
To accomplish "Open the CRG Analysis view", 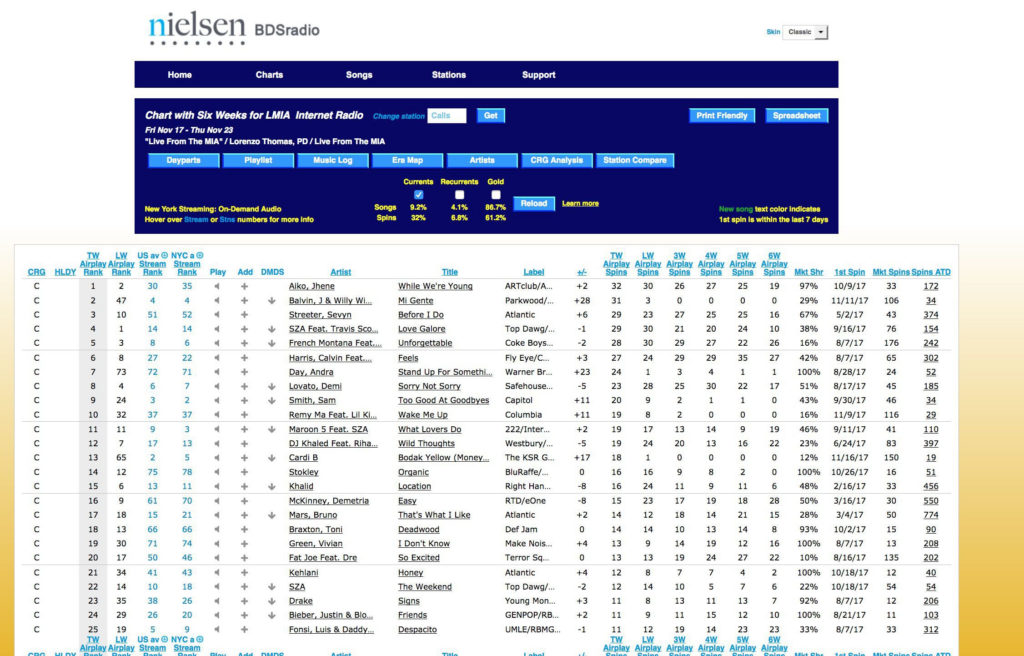I will (x=557, y=161).
